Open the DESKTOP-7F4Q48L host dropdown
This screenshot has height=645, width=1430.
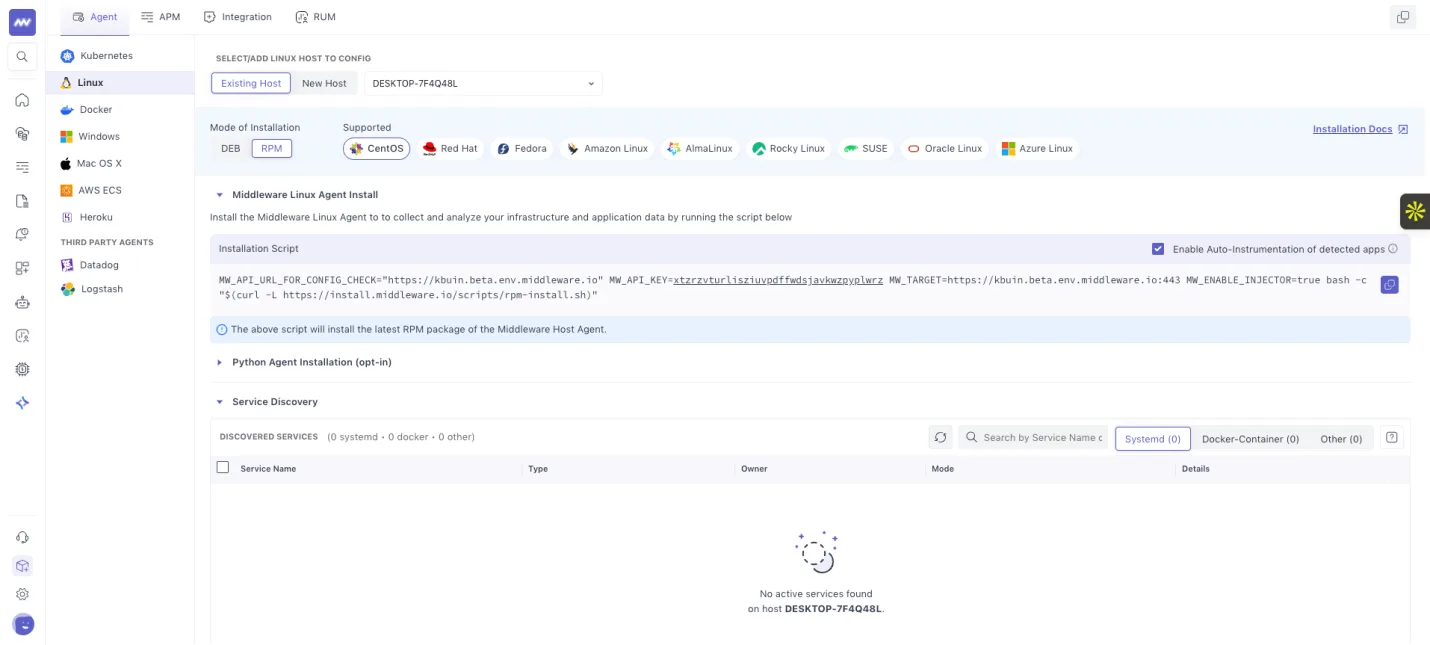(x=484, y=83)
